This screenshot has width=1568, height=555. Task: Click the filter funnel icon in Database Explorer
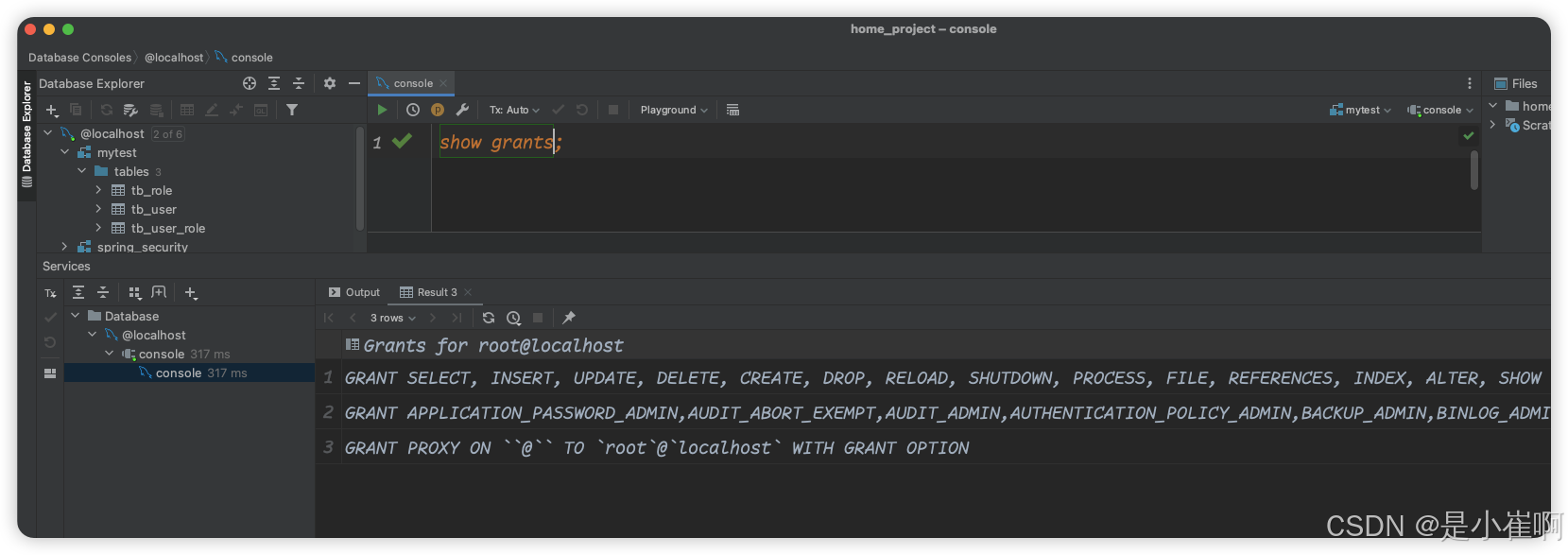pos(292,110)
